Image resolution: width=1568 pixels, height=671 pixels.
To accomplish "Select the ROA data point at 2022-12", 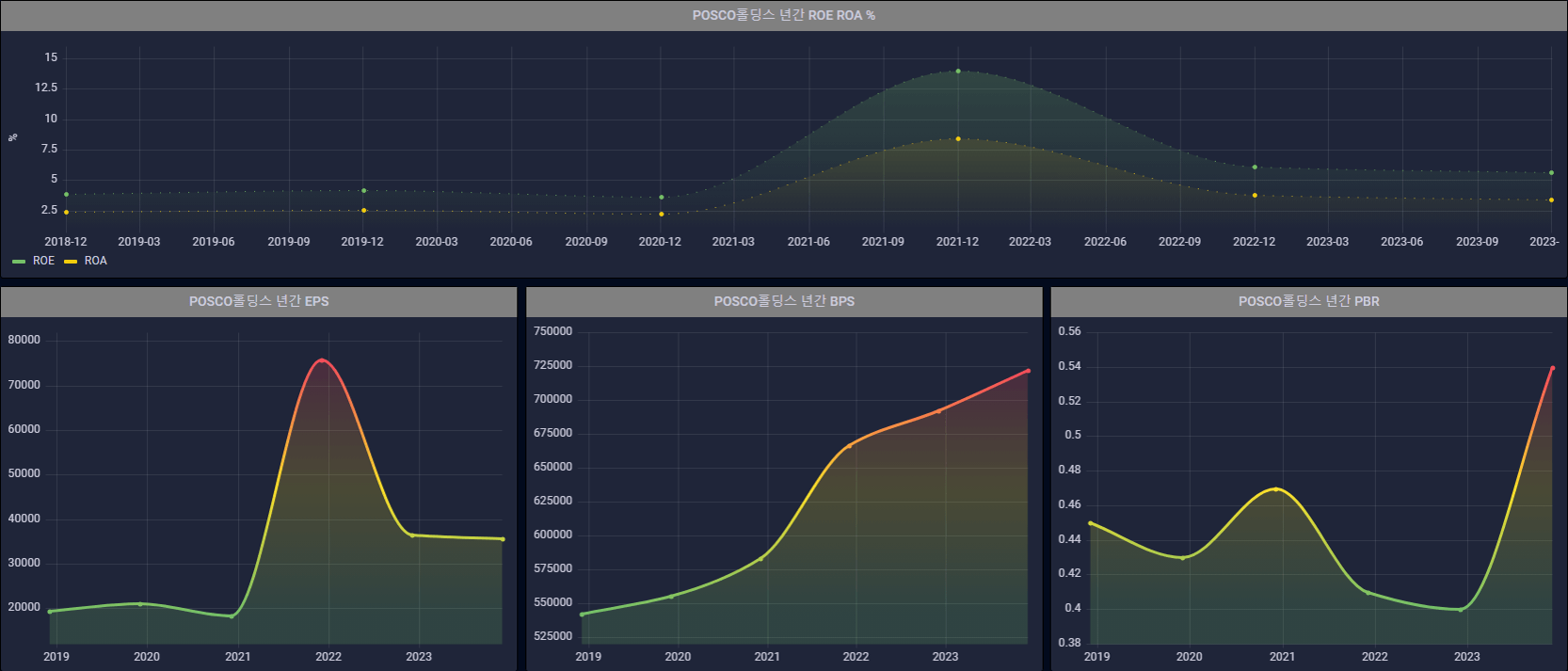I will click(x=1255, y=196).
